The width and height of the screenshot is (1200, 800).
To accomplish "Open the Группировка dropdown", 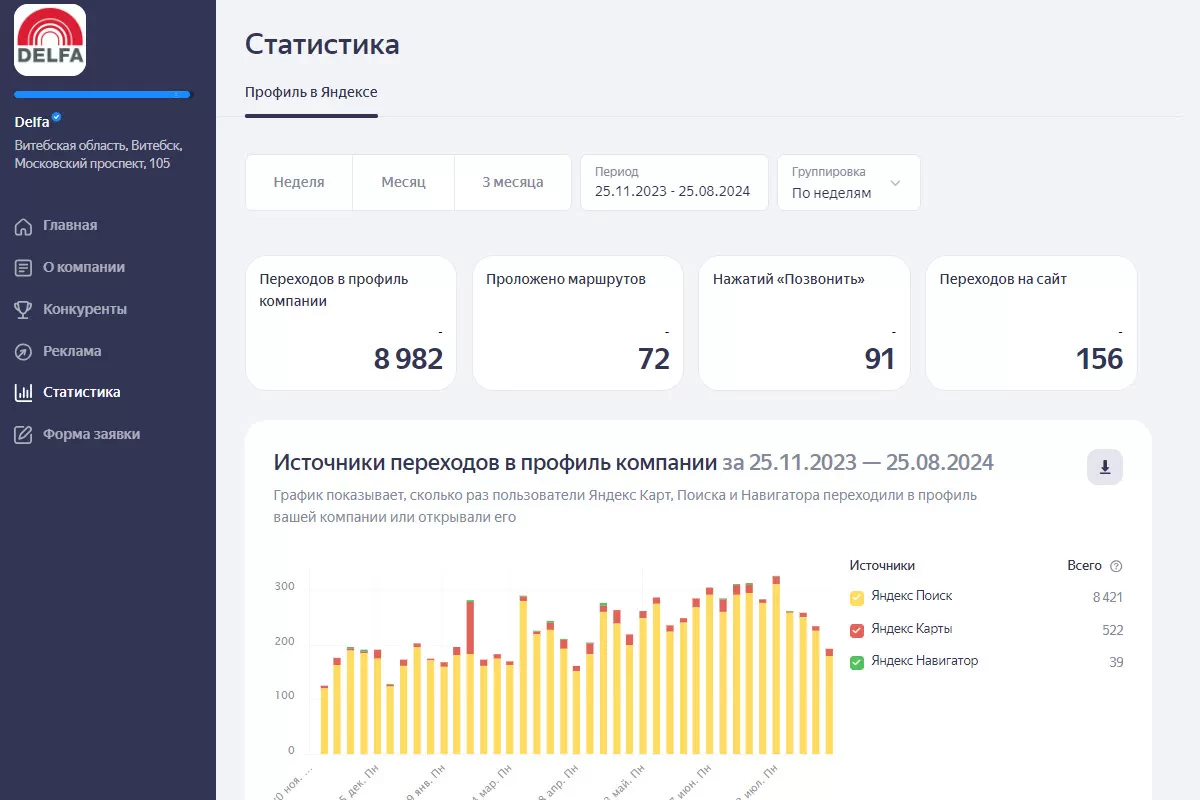I will (x=849, y=182).
